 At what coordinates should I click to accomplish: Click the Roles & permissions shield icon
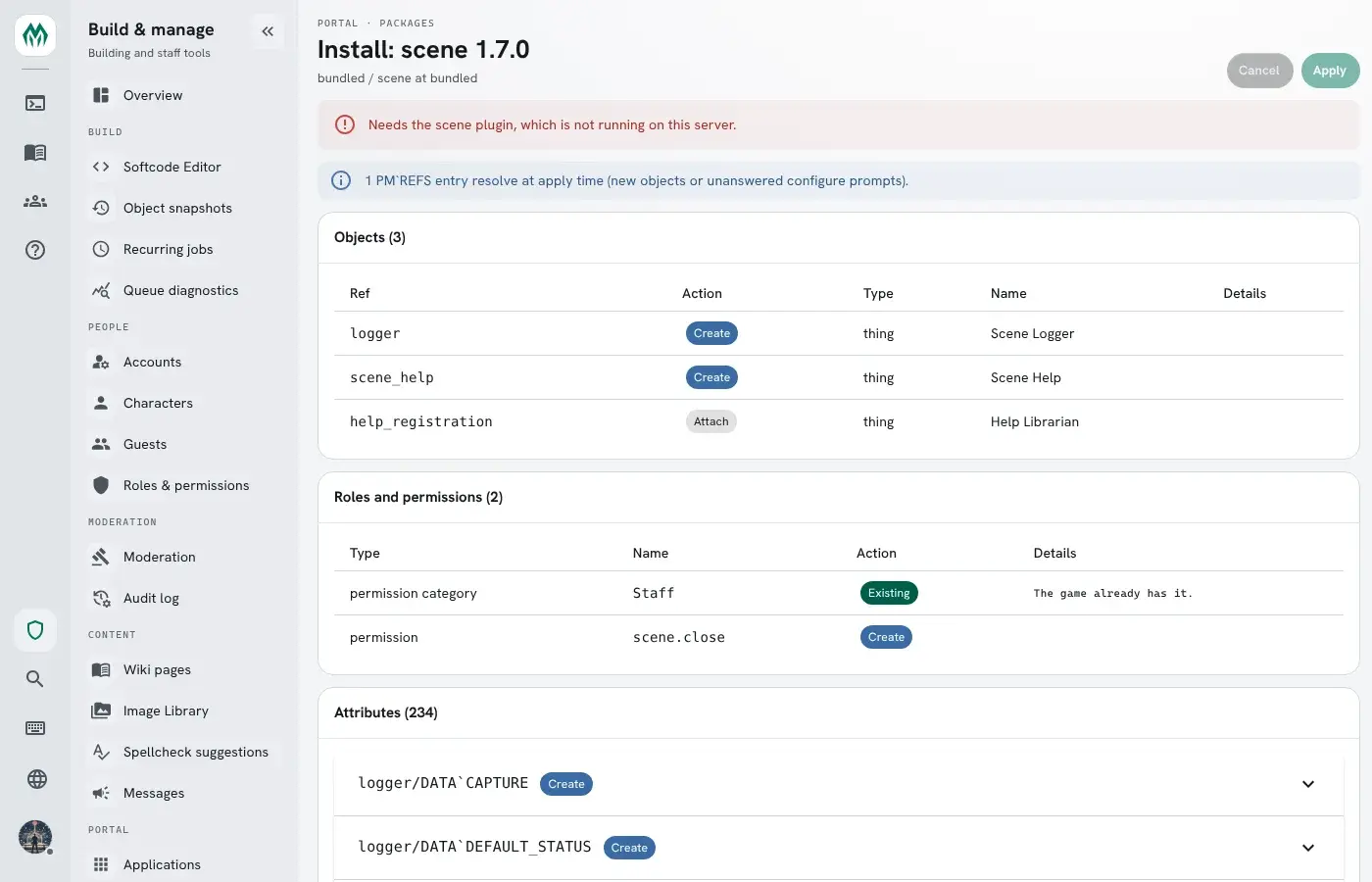[x=101, y=485]
